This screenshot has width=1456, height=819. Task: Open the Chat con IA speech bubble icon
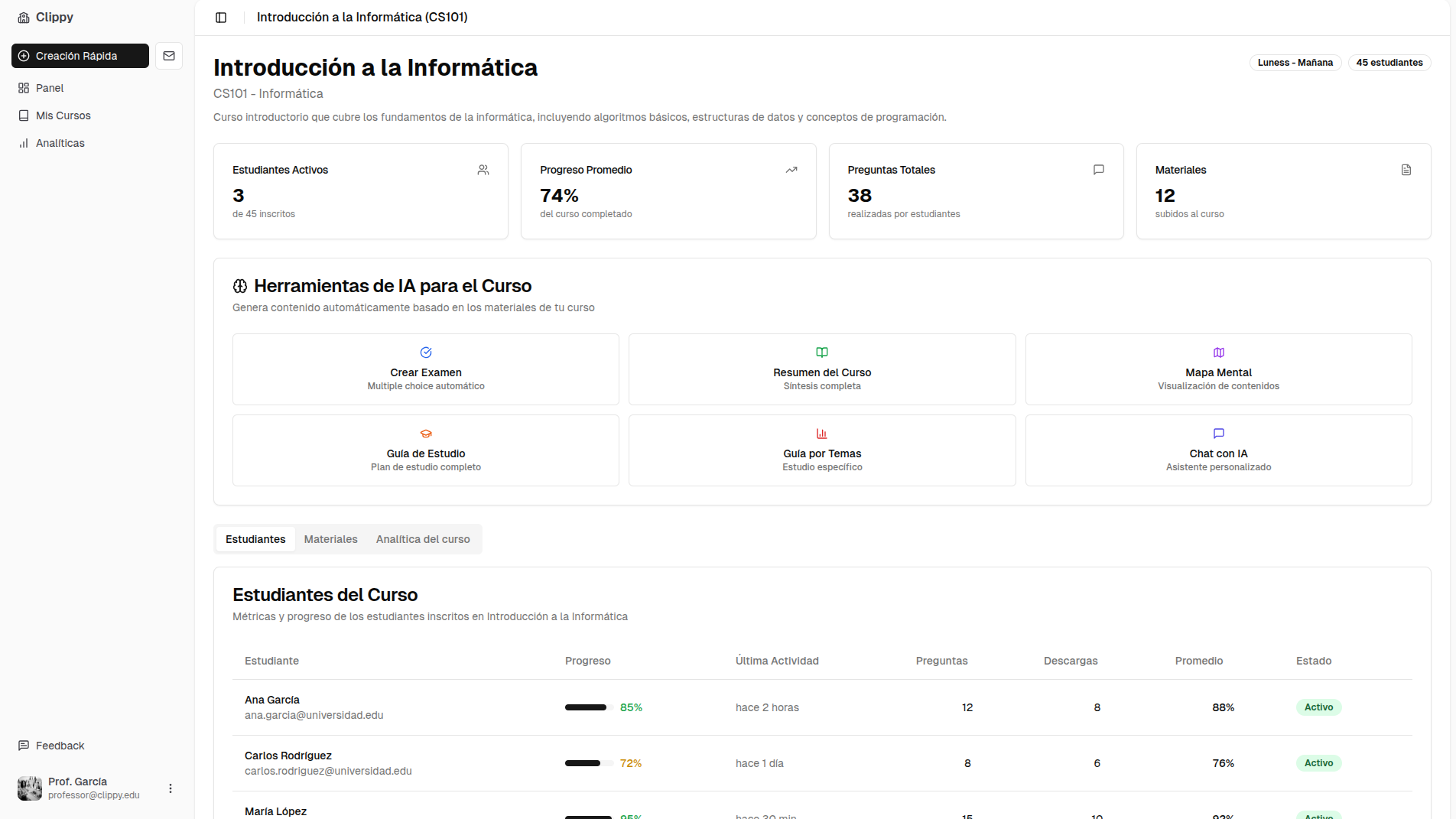coord(1218,434)
